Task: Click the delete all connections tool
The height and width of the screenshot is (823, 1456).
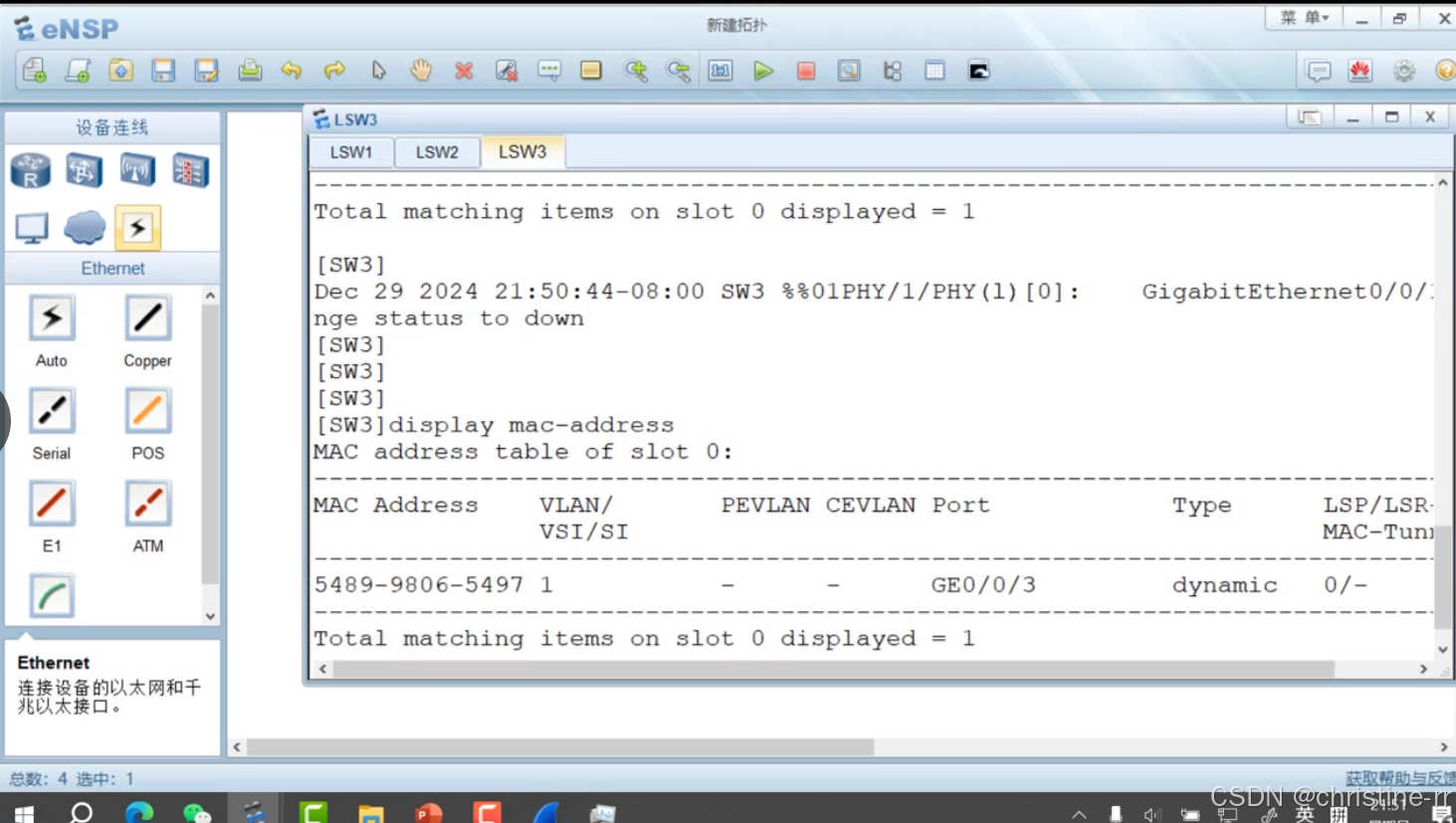Action: pos(507,71)
